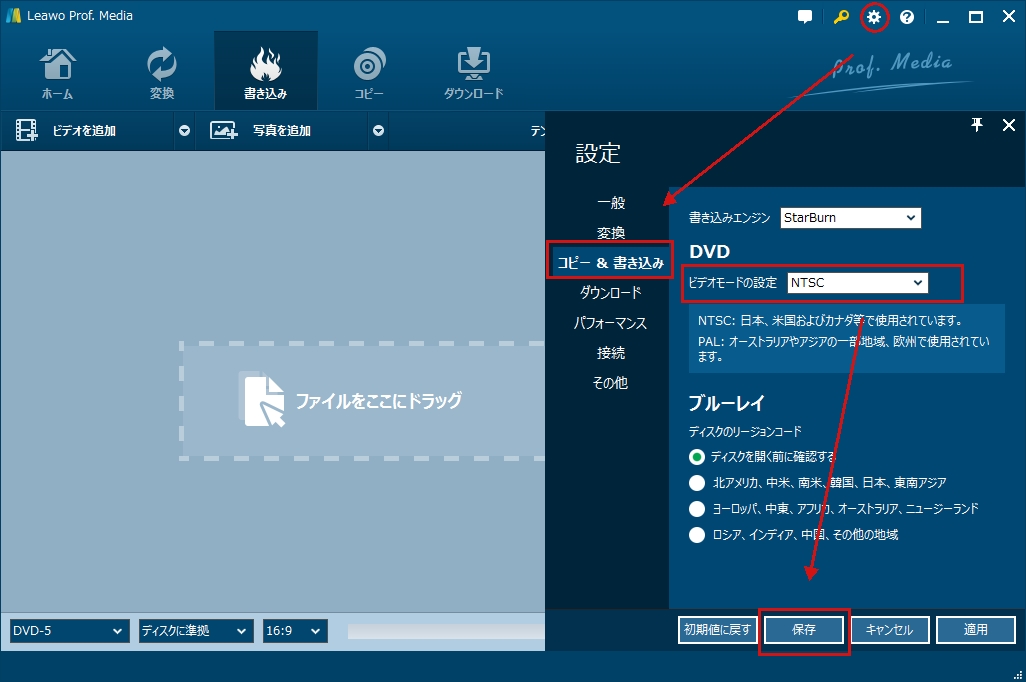Open the Home (ホーム) module
The image size is (1026, 682).
tap(58, 72)
